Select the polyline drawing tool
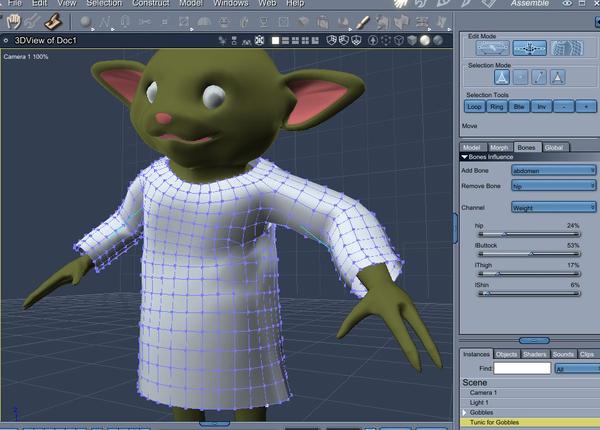Screen dimensions: 600x430 coord(104,22)
